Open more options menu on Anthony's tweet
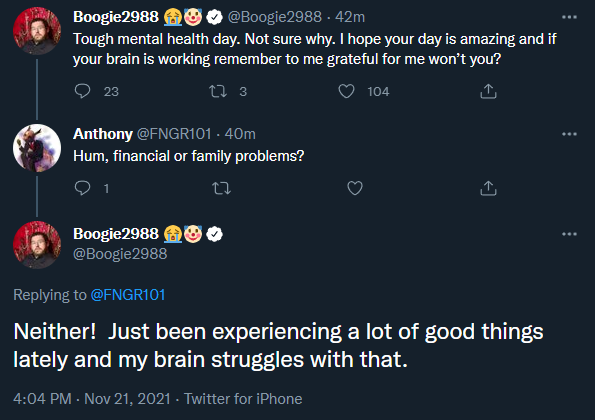The height and width of the screenshot is (420, 595). (569, 134)
